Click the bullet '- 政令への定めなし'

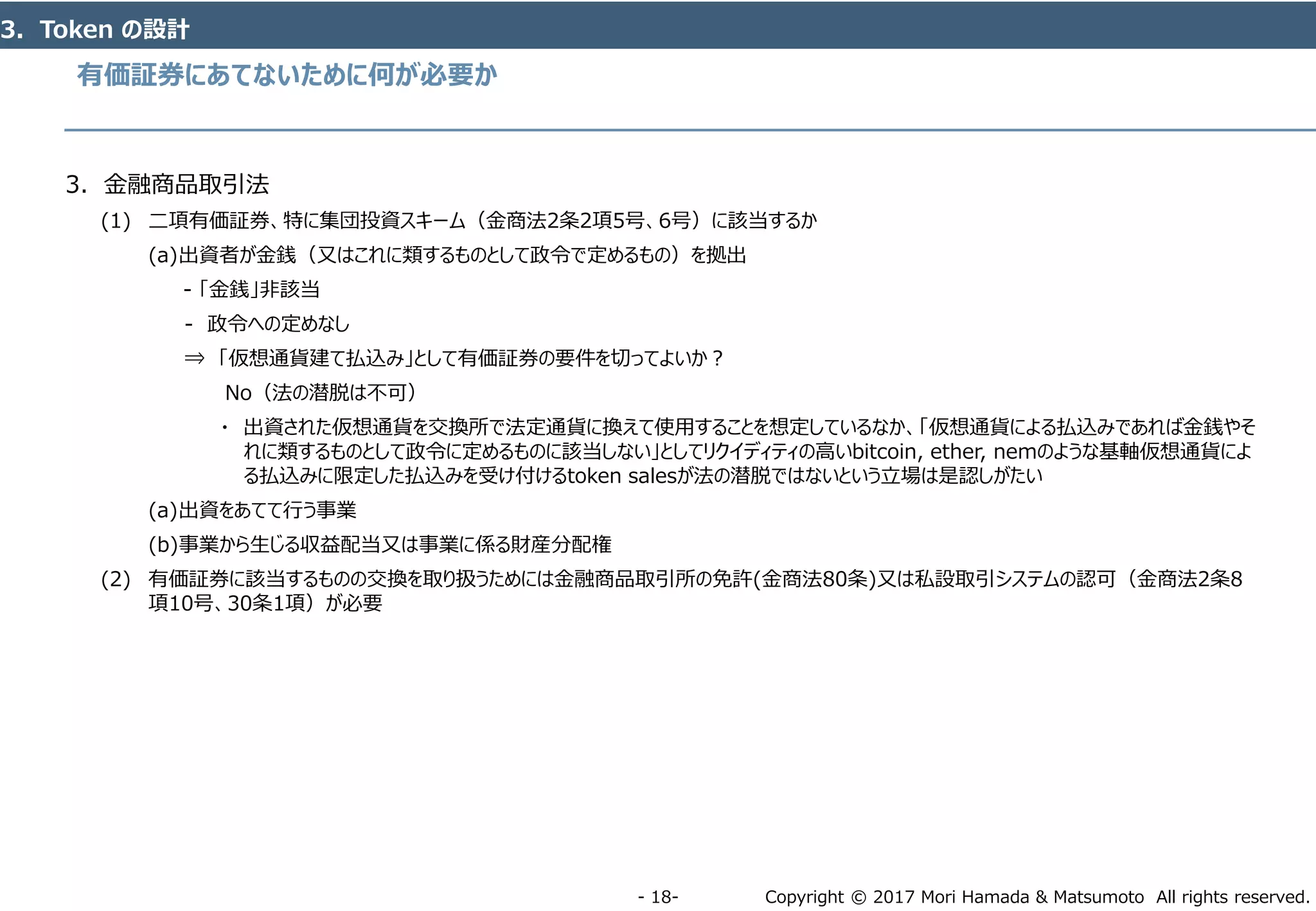(267, 324)
